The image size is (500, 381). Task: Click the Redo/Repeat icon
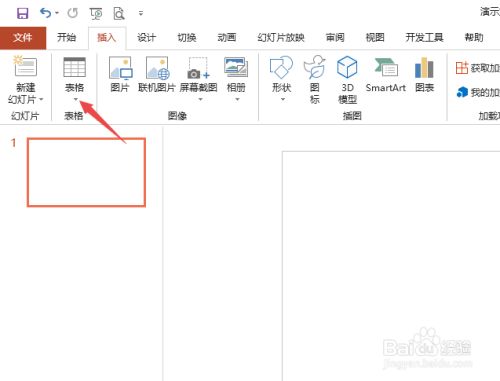72,13
